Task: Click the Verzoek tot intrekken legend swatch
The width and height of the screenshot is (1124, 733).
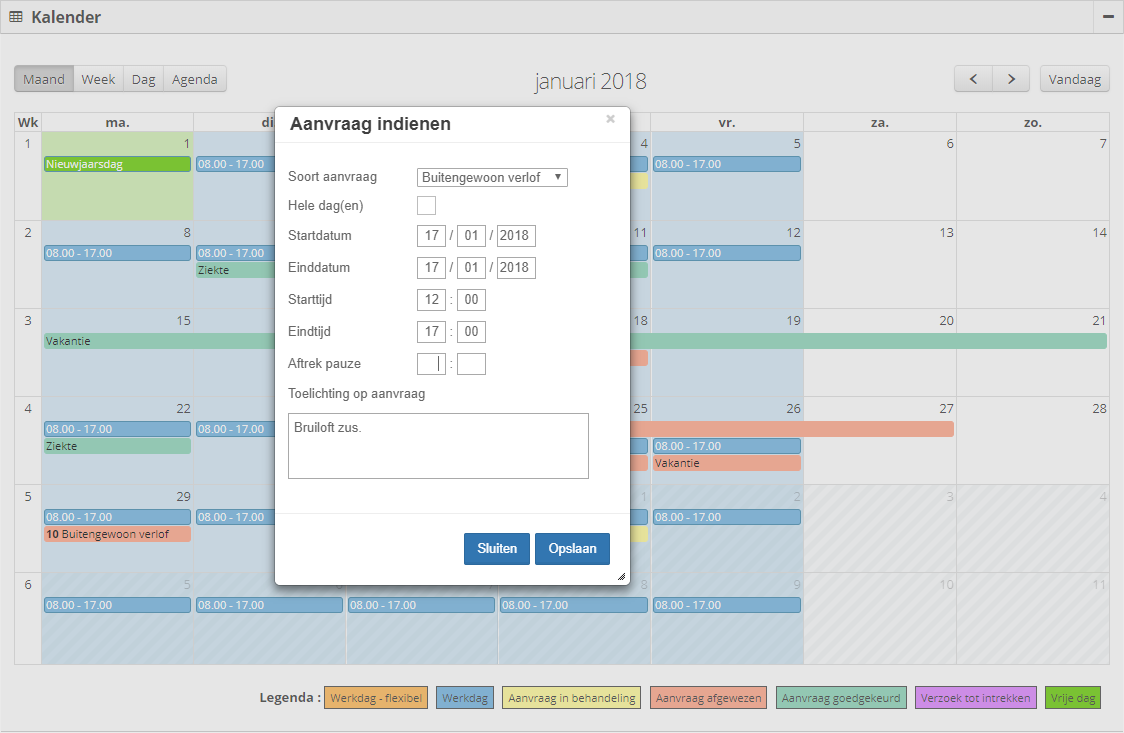Action: click(975, 698)
